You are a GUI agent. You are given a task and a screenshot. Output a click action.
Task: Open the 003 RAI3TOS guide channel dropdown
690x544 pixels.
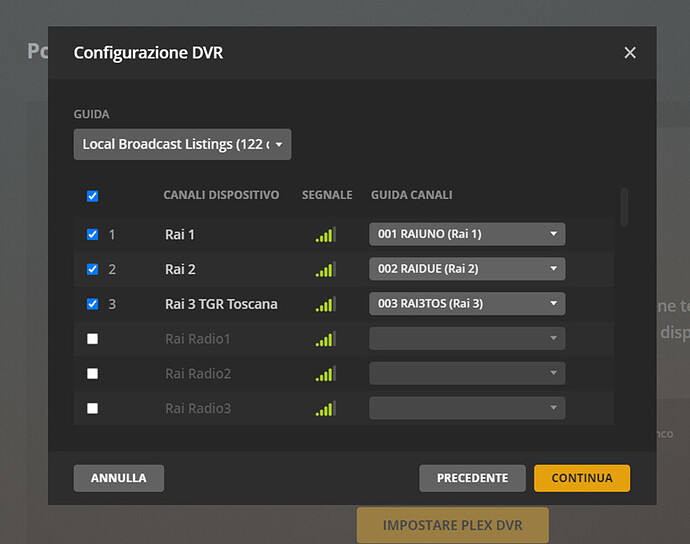[467, 303]
